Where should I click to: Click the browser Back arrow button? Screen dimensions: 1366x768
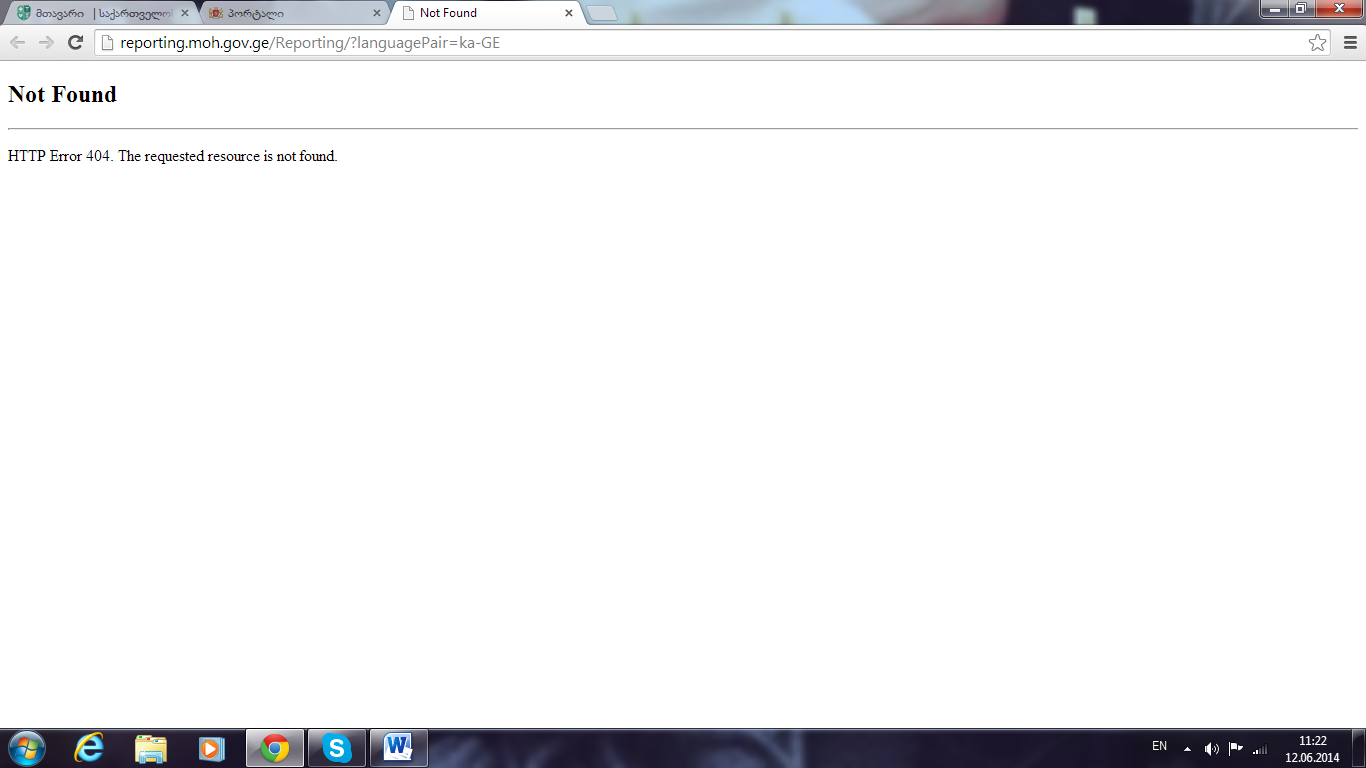click(x=17, y=42)
